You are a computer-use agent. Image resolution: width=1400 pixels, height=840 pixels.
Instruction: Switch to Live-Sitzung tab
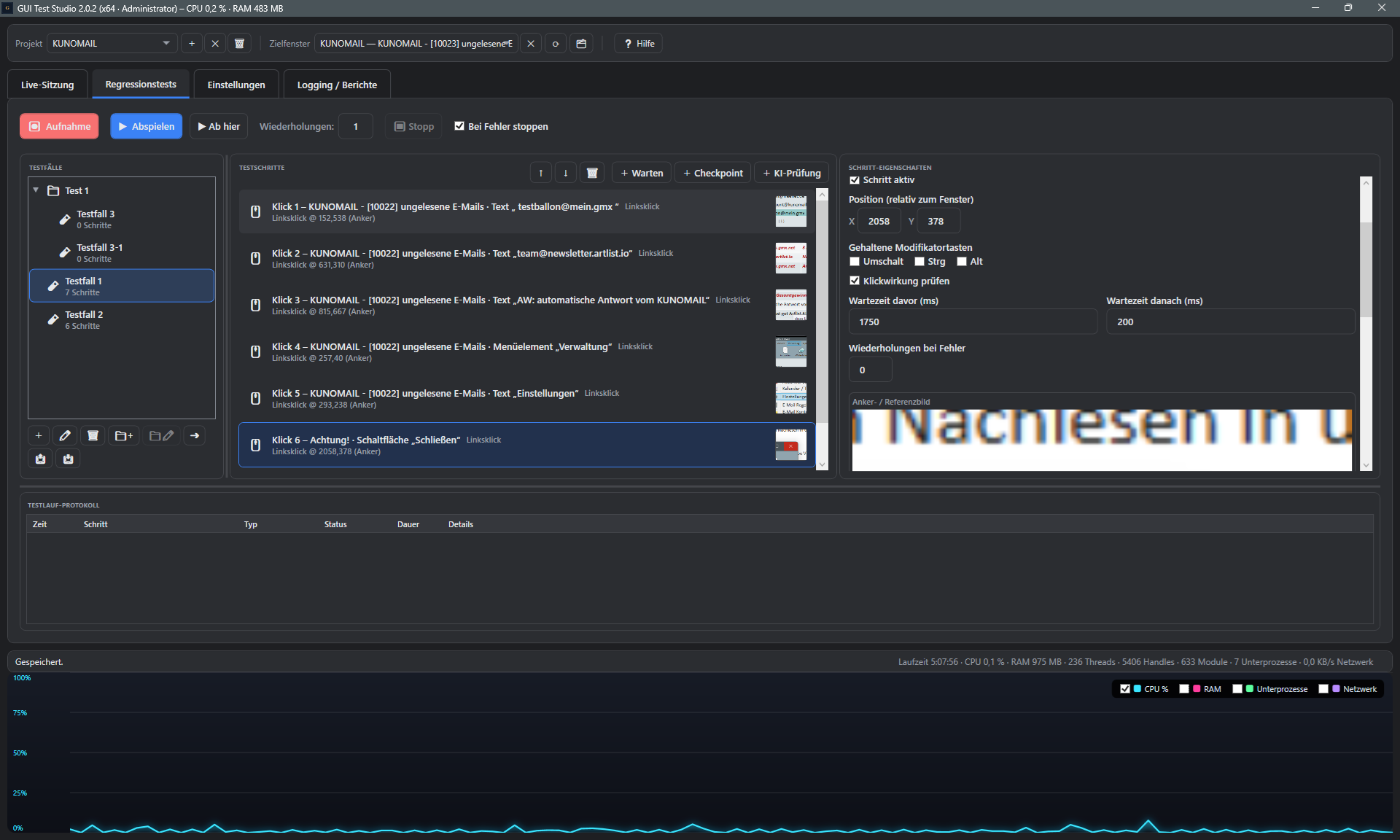pyautogui.click(x=47, y=85)
